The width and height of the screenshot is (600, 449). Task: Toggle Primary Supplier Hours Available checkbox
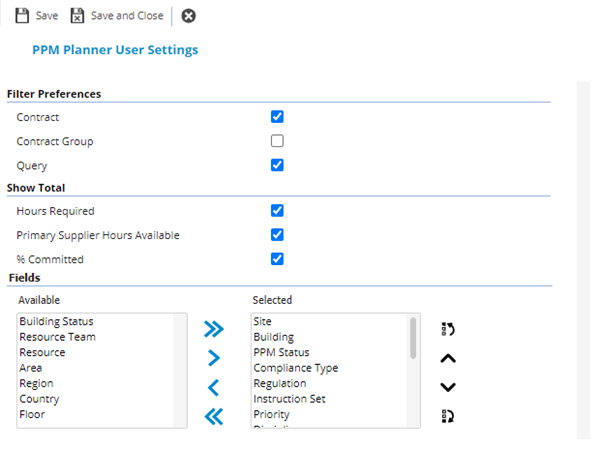coord(277,235)
